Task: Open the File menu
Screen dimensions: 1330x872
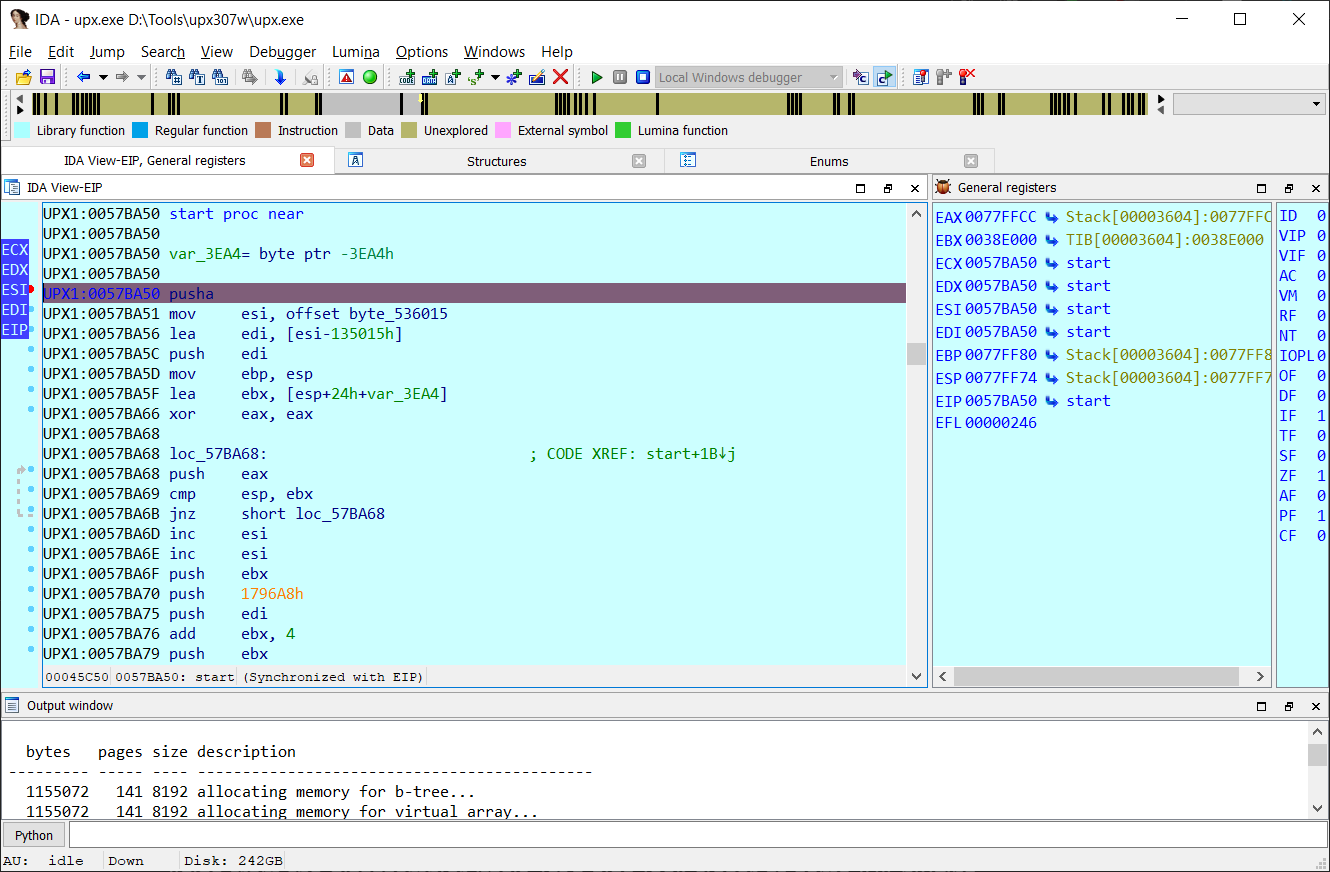Action: tap(20, 52)
